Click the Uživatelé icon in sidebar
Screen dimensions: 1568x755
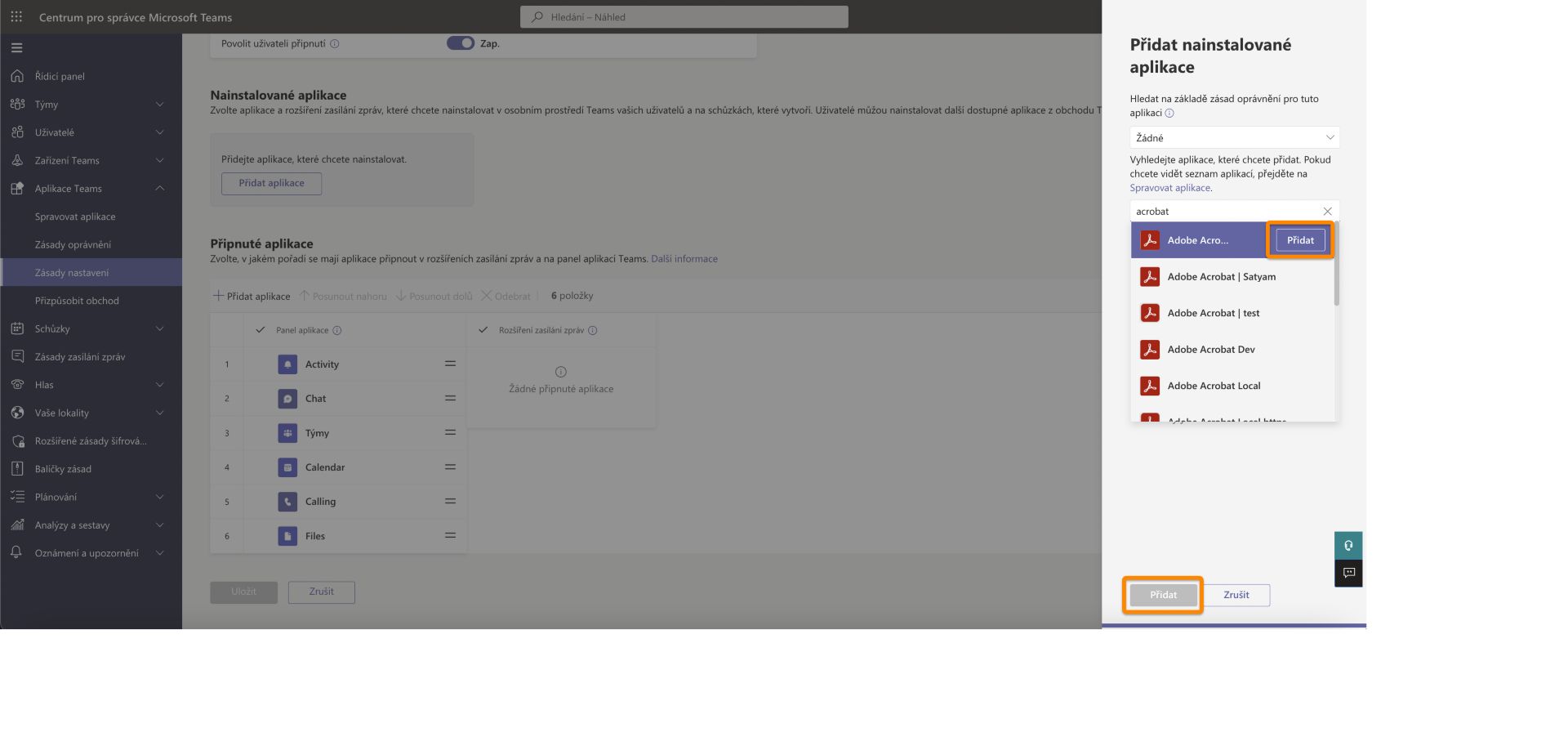[17, 132]
